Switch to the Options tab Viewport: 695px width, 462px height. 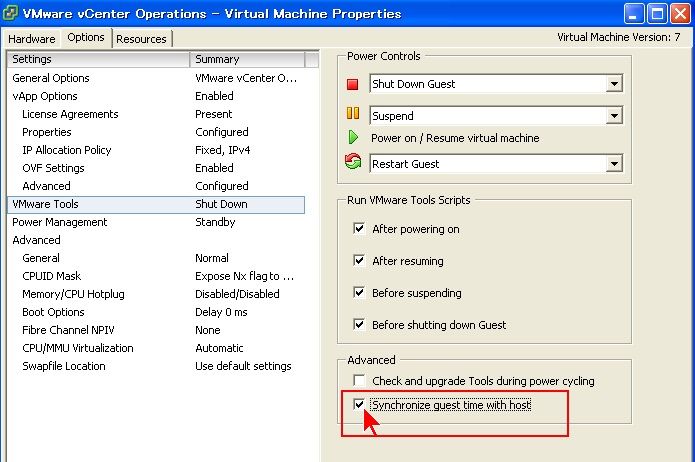86,37
